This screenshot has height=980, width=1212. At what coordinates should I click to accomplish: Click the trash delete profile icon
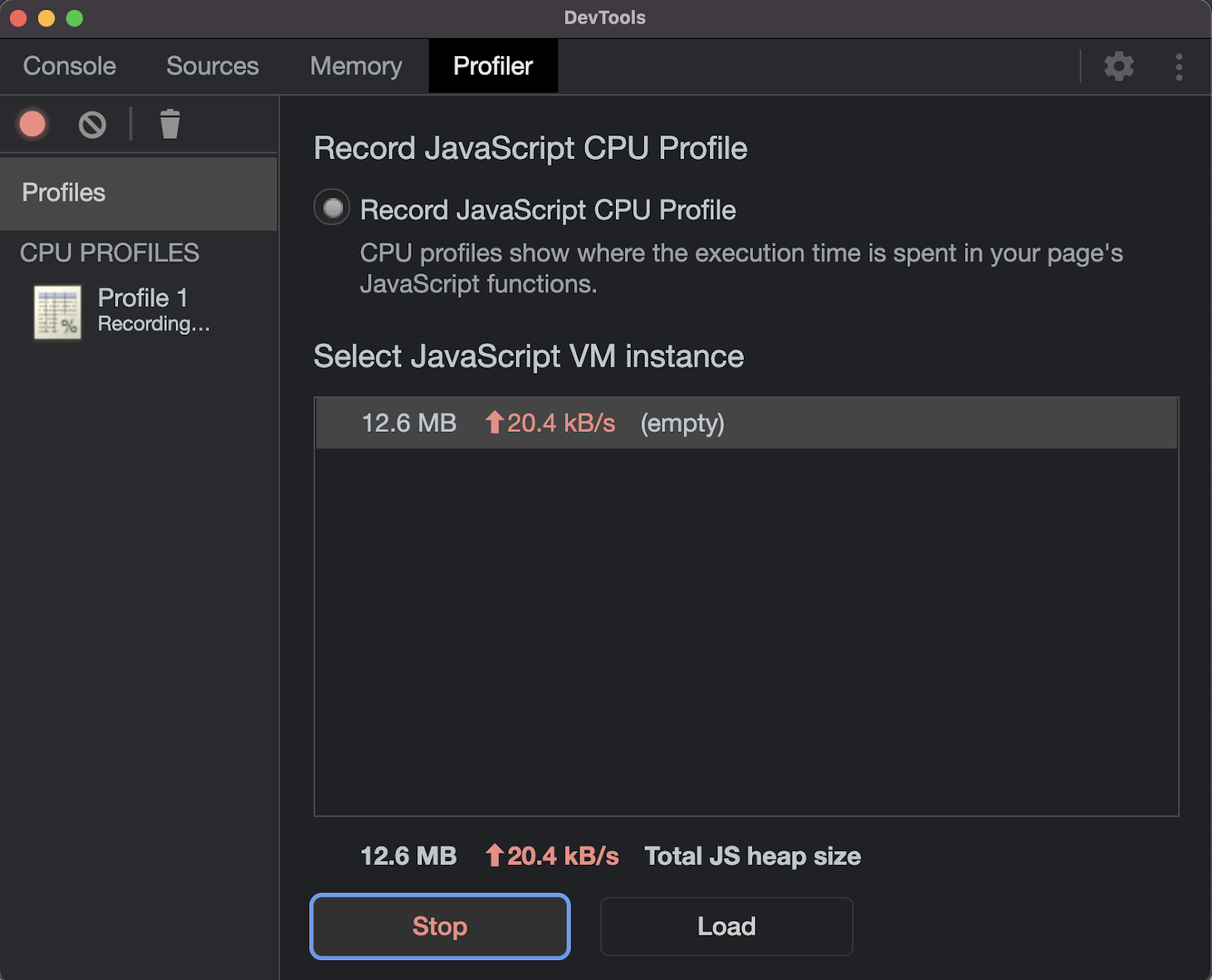[x=170, y=124]
